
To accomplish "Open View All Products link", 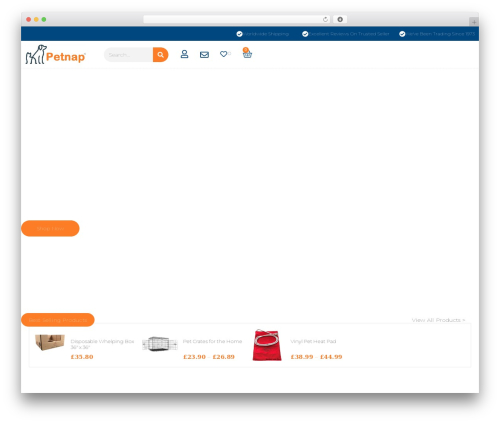I will coord(438,320).
